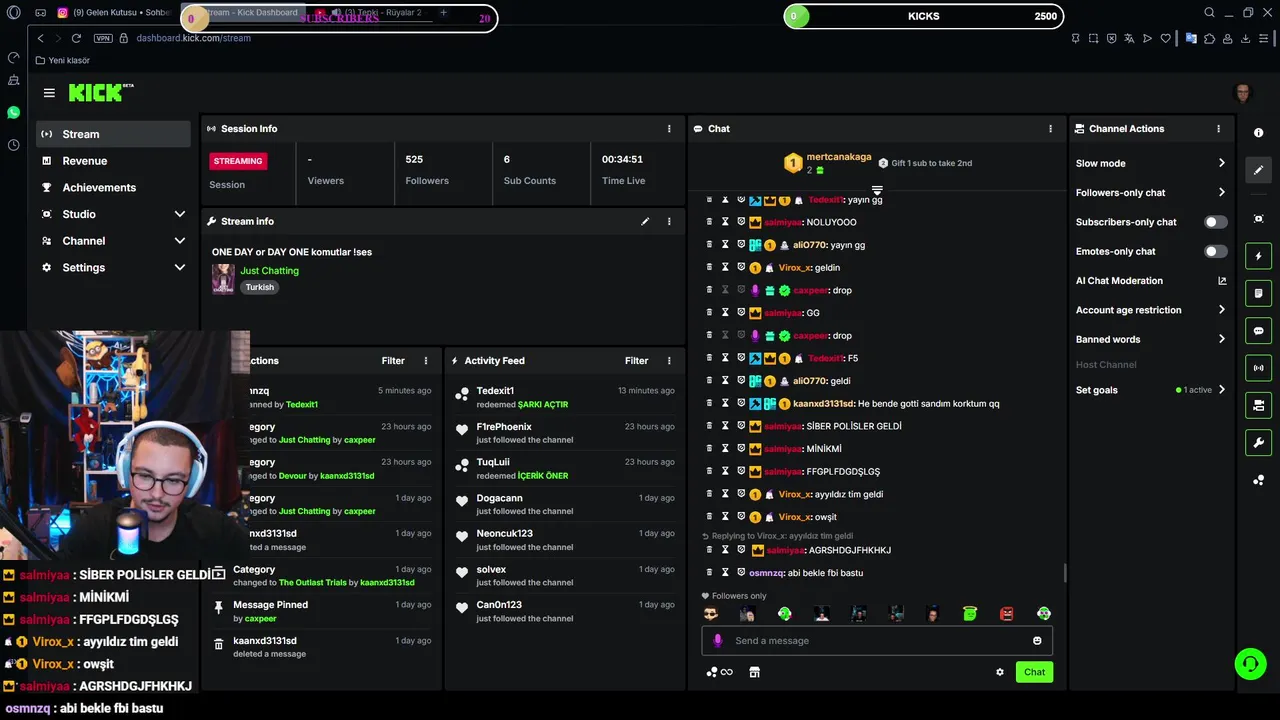Open Tedexit1 in Activity Feed
The image size is (1280, 720).
[x=495, y=391]
